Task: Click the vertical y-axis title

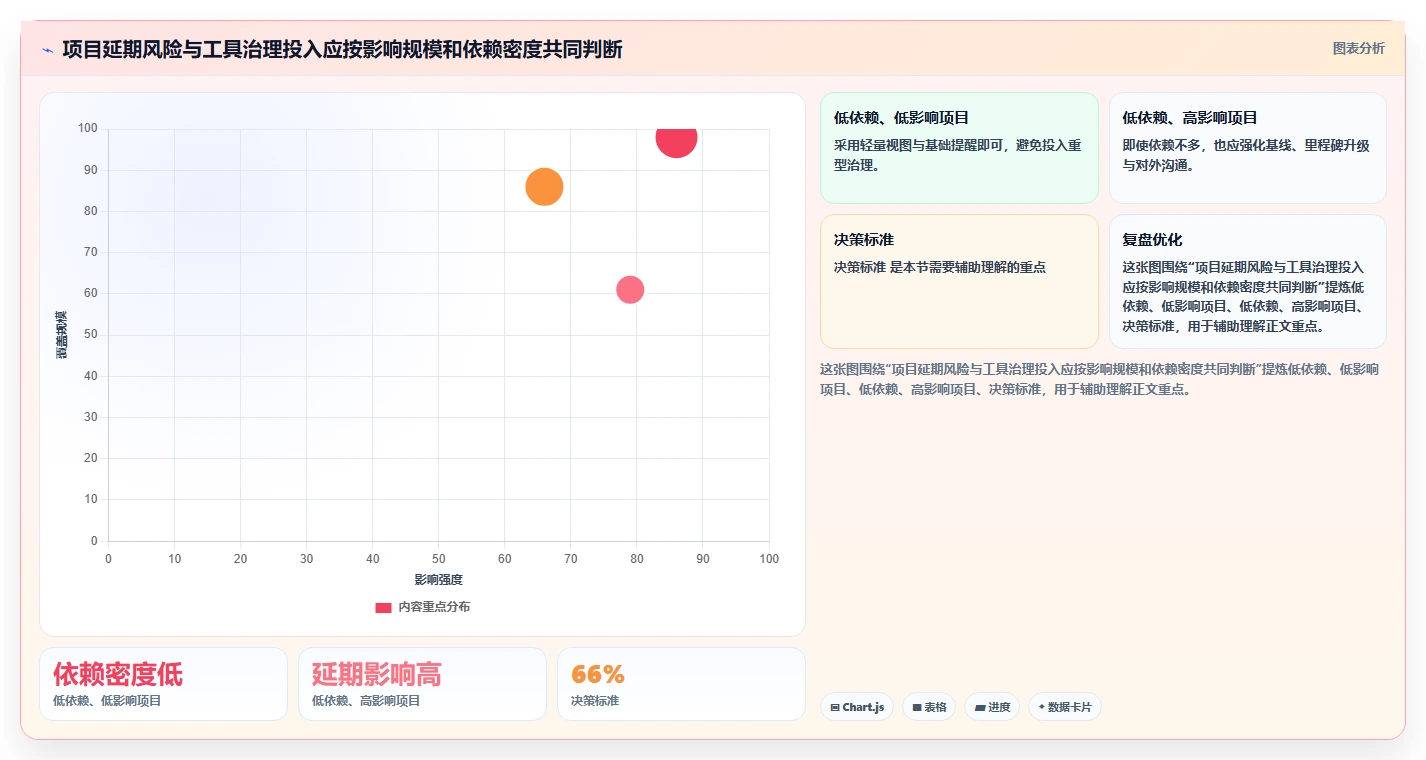Action: click(61, 335)
